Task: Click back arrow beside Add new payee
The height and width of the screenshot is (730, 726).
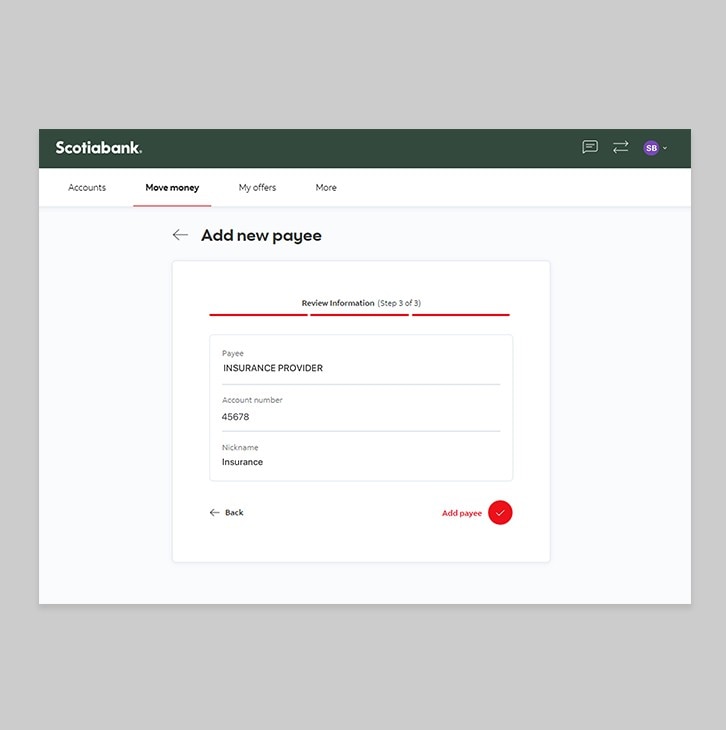Action: pos(180,235)
